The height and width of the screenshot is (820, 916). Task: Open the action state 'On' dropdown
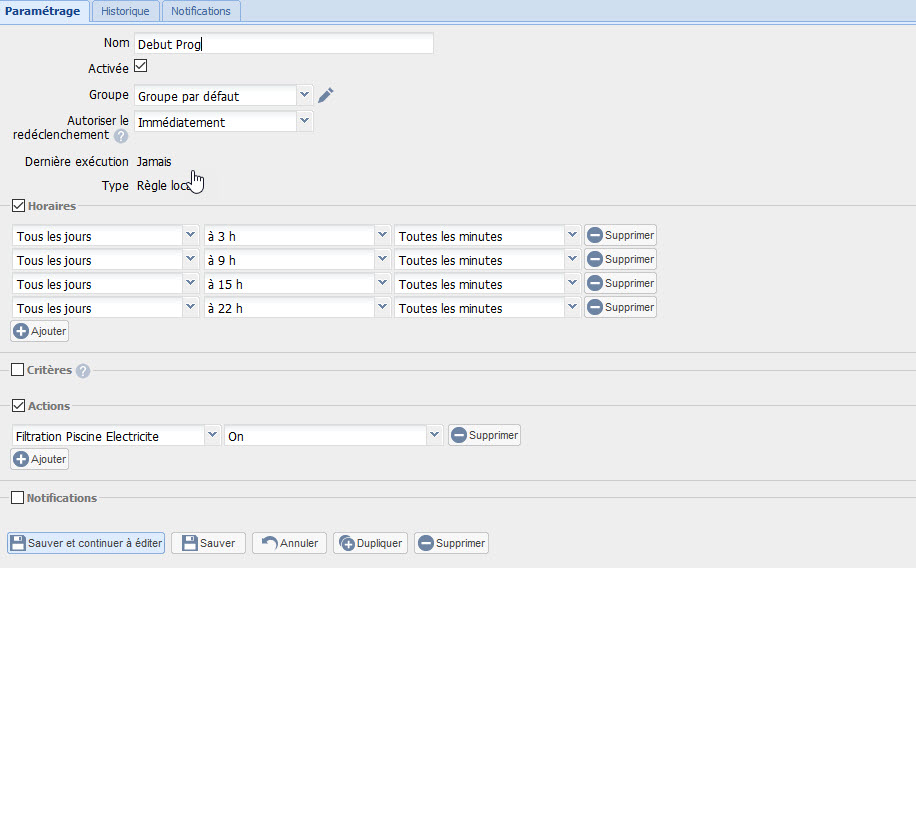click(x=433, y=436)
